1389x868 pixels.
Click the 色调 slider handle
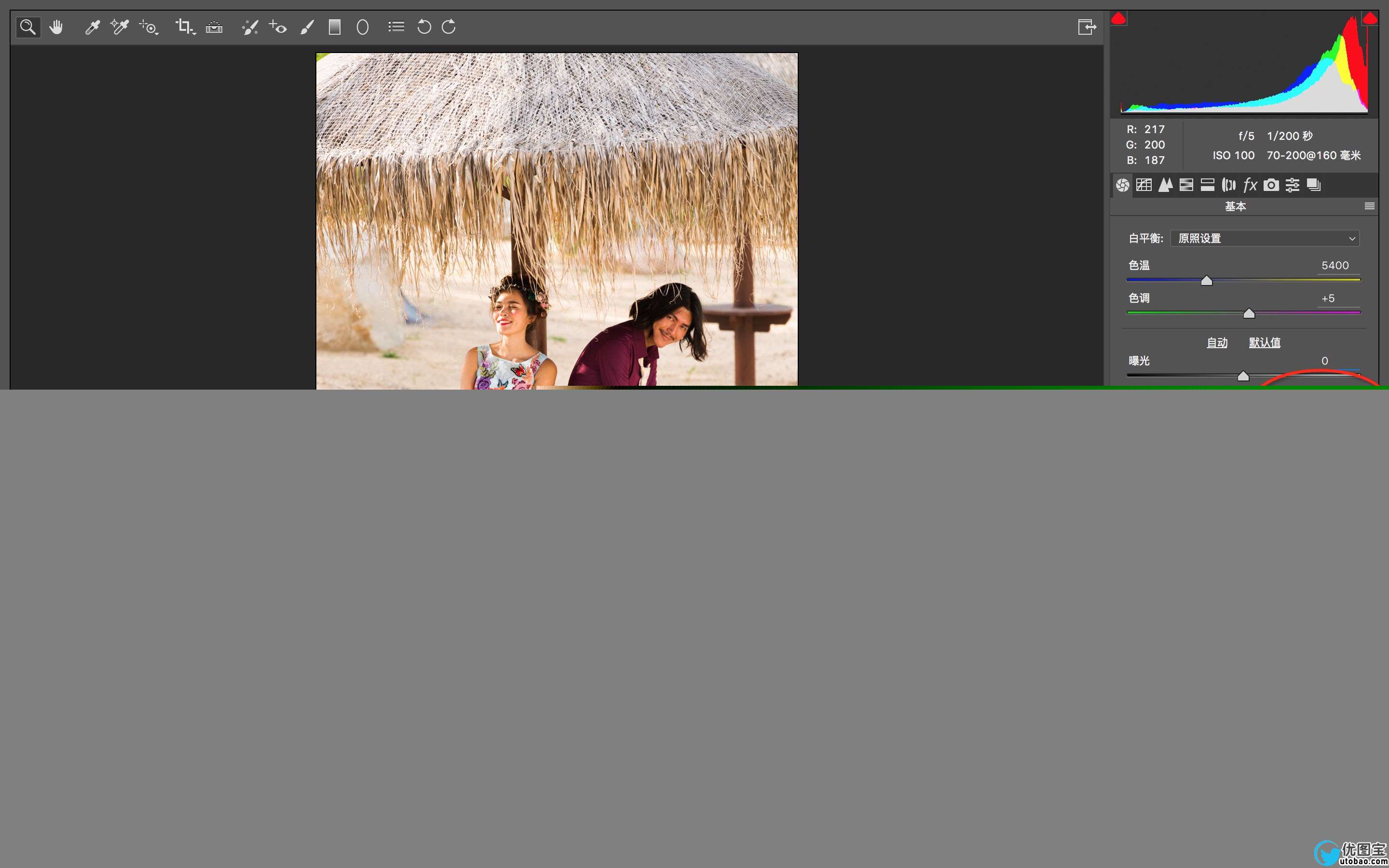pos(1249,313)
